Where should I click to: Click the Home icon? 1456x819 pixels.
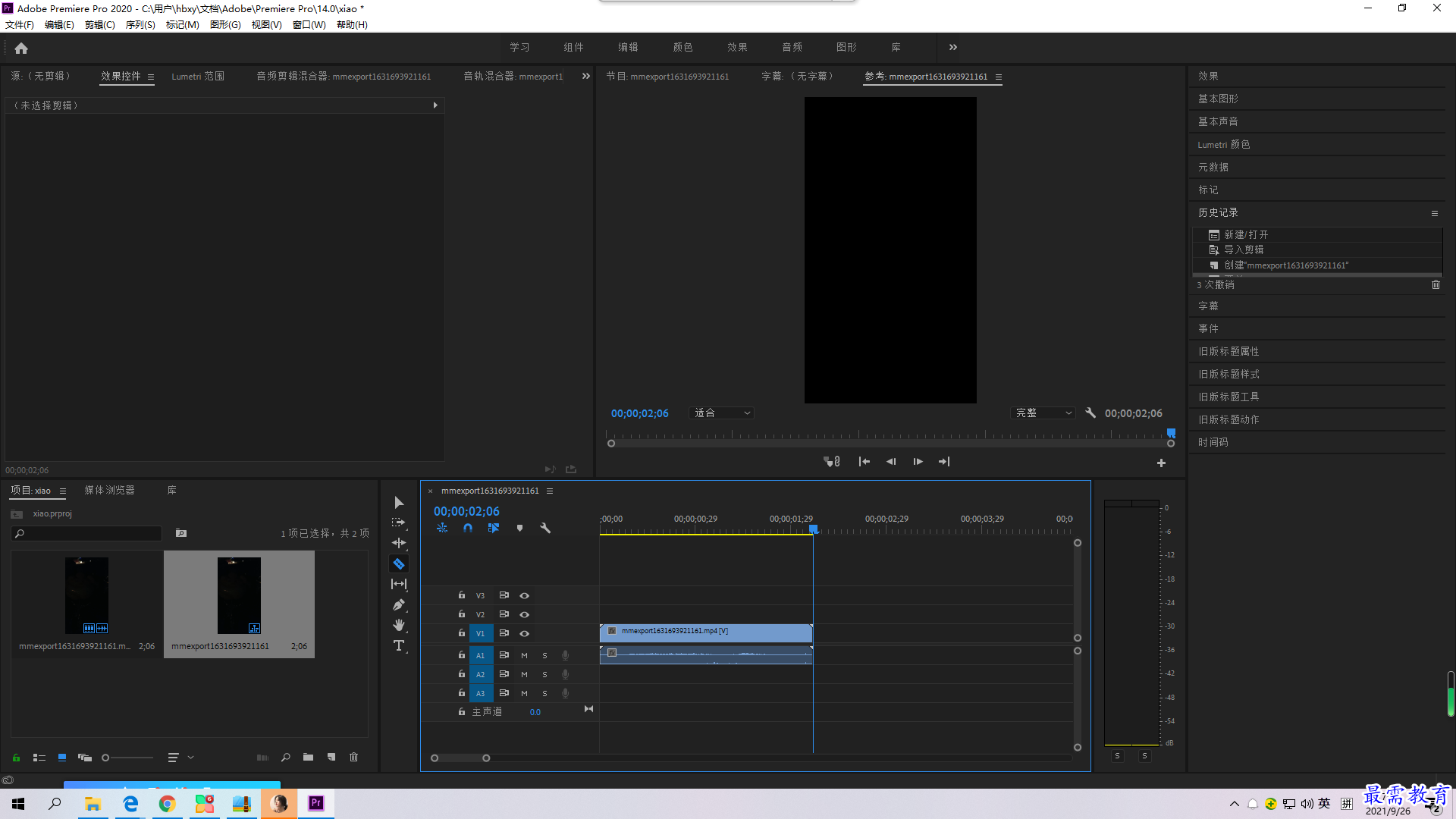pyautogui.click(x=21, y=48)
